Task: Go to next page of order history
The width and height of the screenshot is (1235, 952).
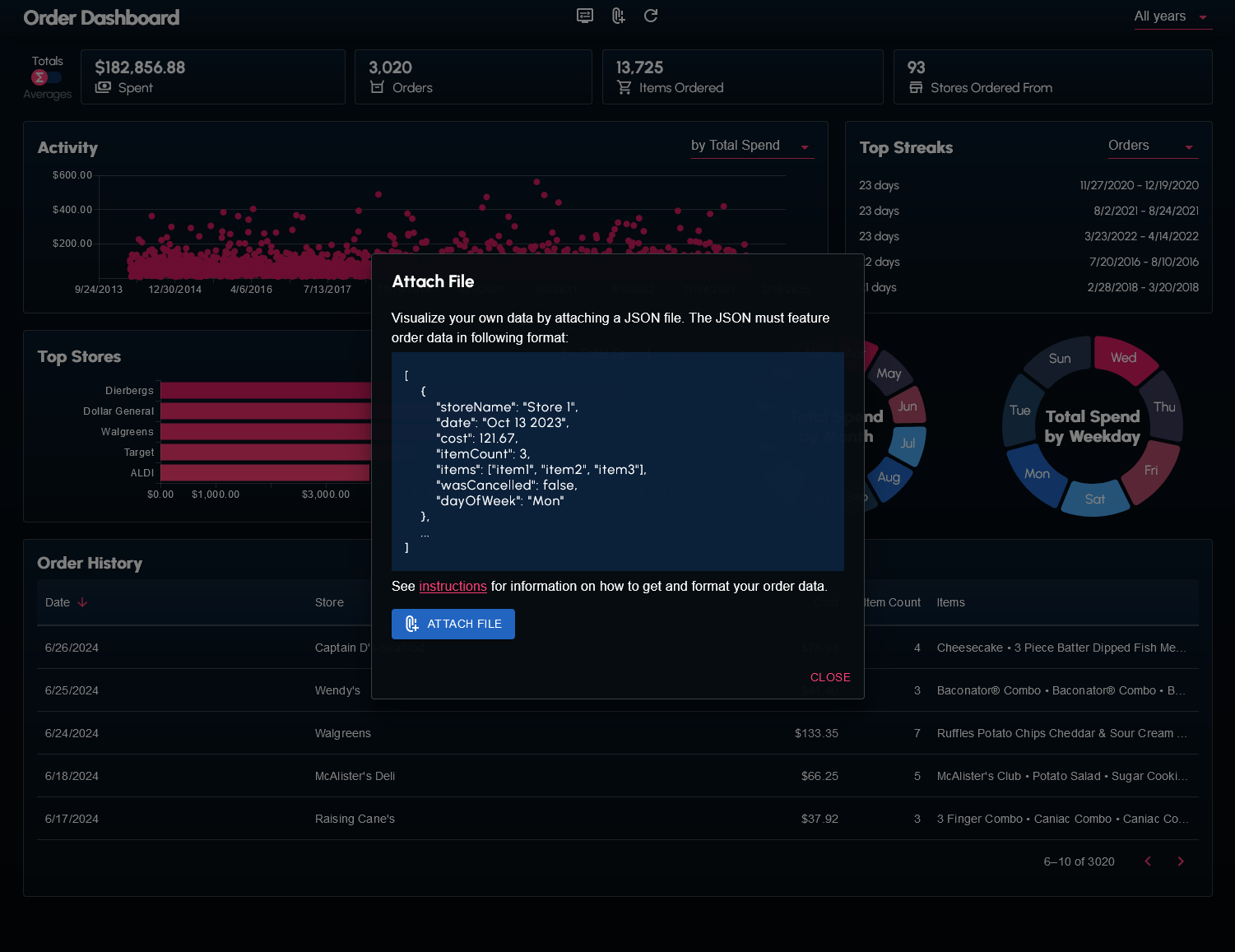Action: tap(1181, 861)
